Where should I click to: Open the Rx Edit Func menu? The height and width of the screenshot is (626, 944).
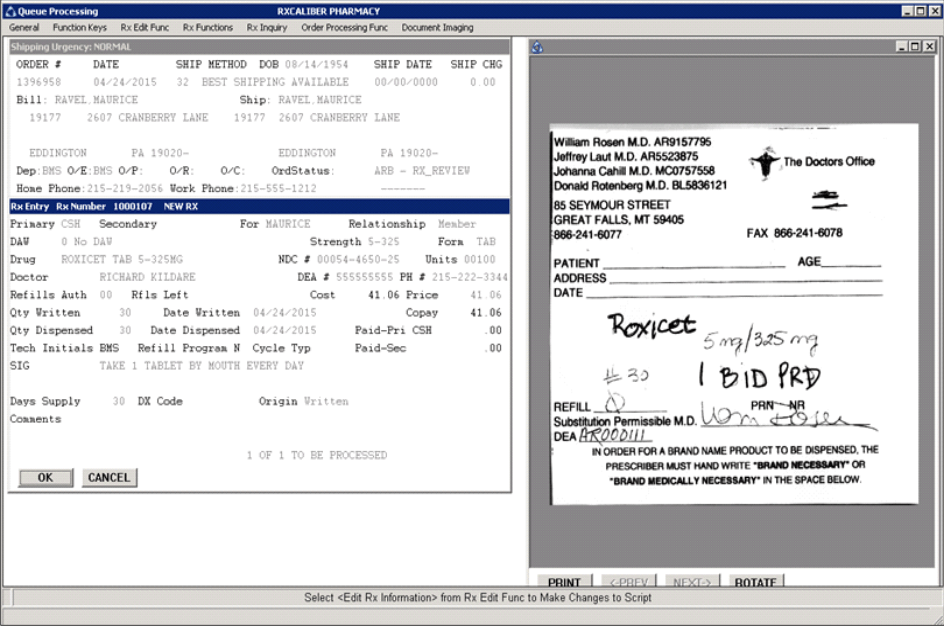click(x=146, y=28)
